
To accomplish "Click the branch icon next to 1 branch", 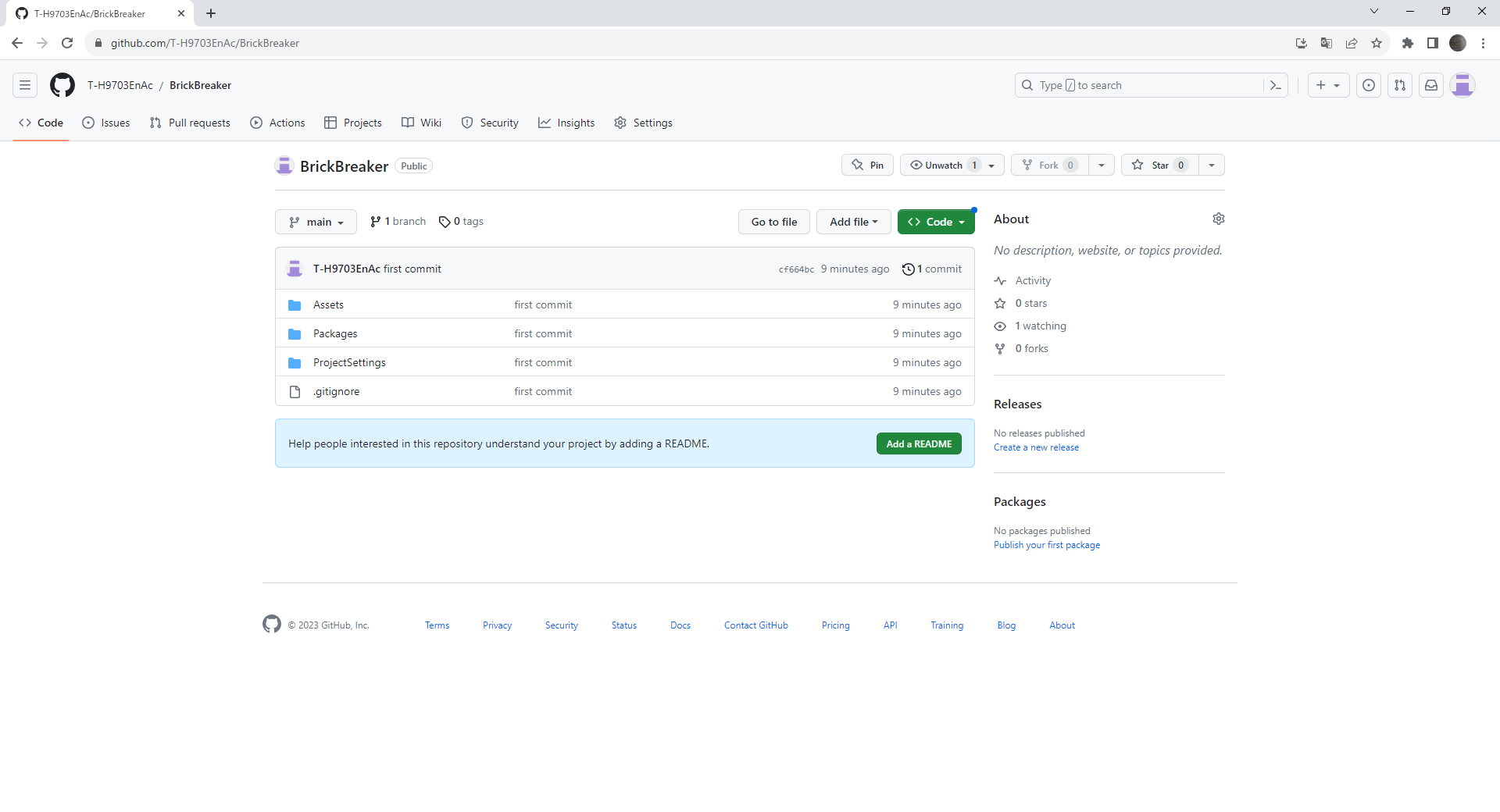I will [376, 222].
